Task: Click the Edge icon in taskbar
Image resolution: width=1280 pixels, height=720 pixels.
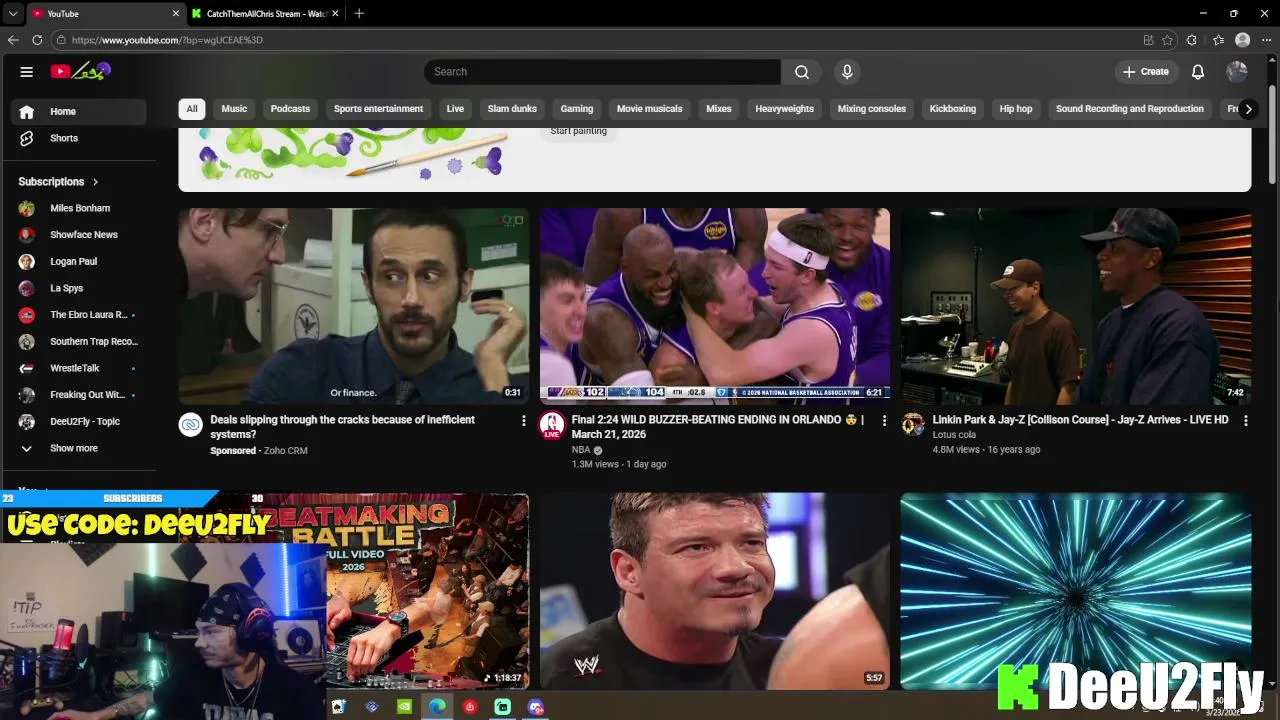Action: 437,706
